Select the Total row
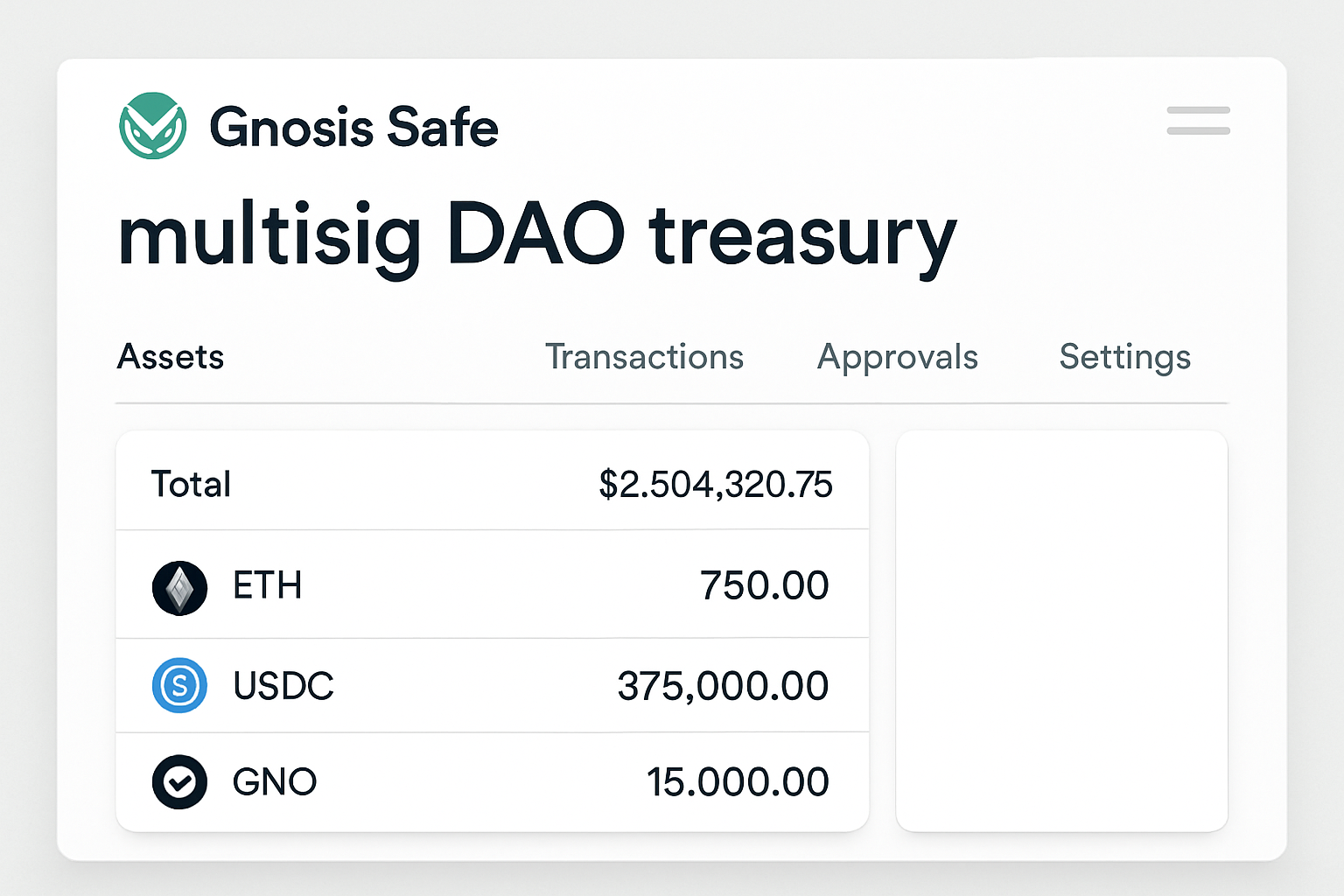 pos(490,483)
